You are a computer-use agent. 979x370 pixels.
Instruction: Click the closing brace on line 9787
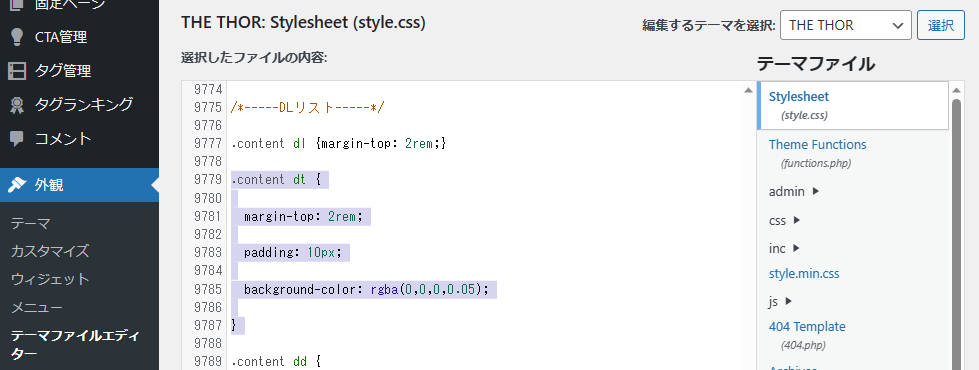pyautogui.click(x=234, y=325)
